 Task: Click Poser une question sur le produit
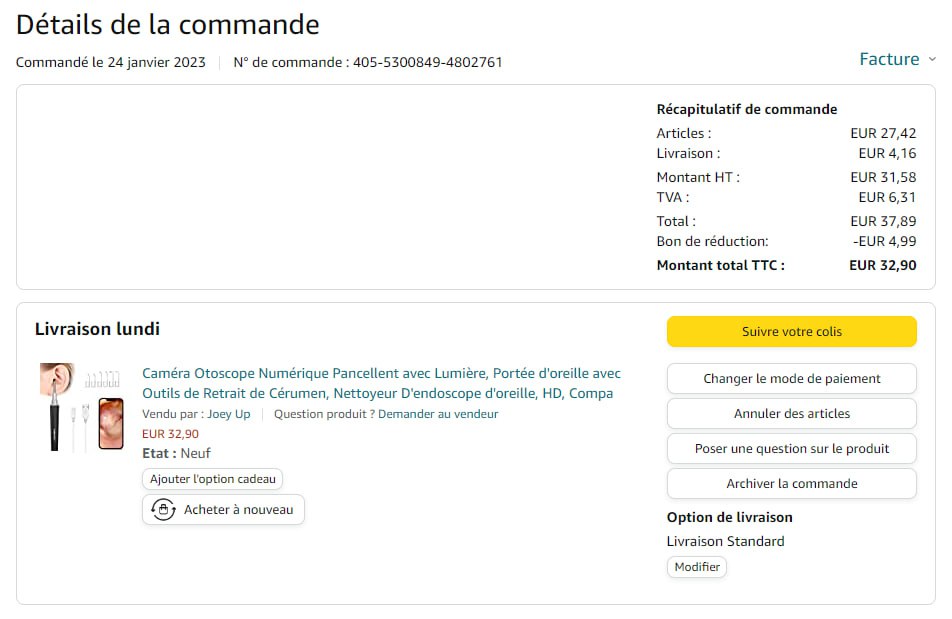pos(791,449)
